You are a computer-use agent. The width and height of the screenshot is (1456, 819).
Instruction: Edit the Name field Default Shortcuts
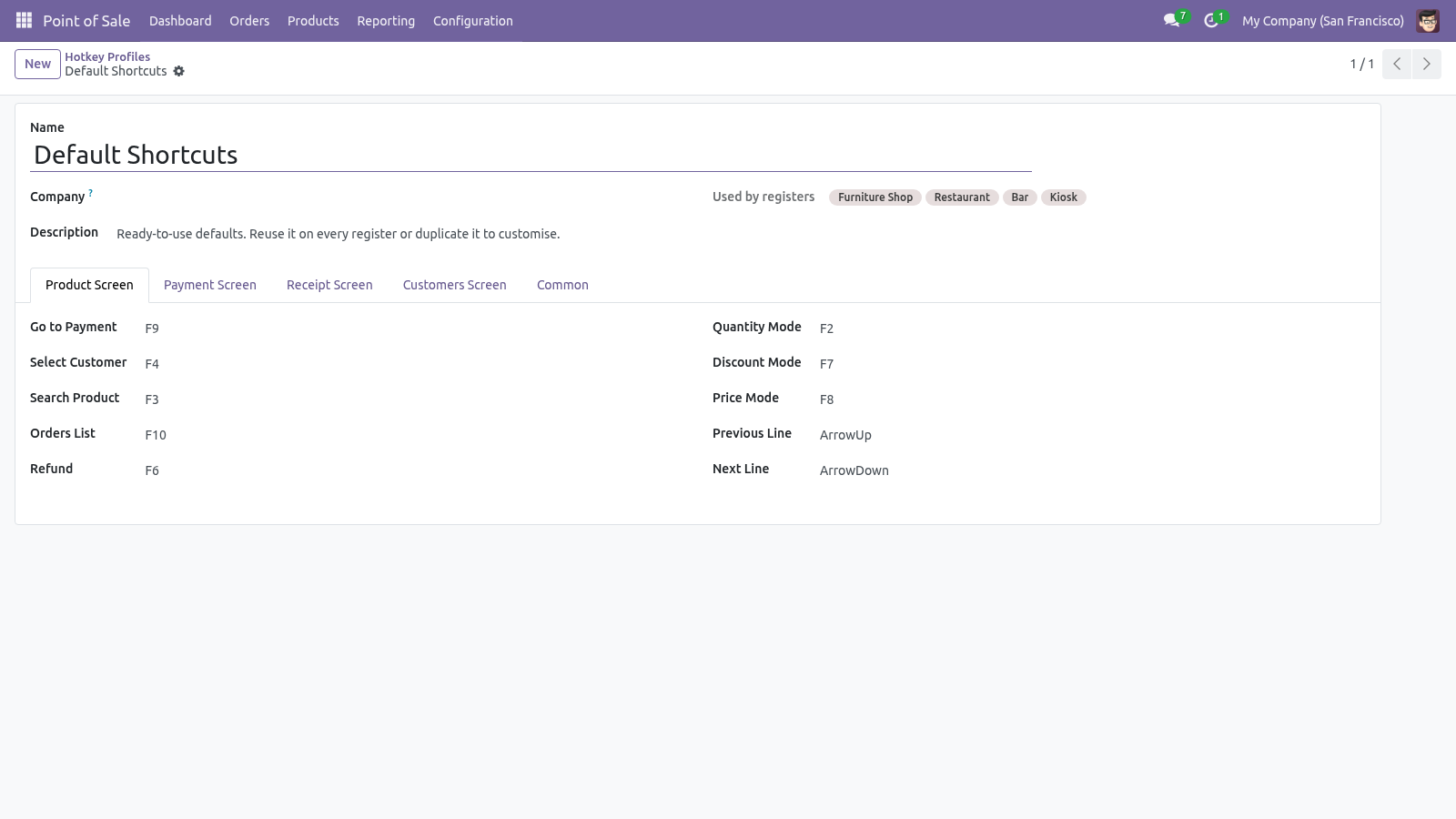pos(531,155)
